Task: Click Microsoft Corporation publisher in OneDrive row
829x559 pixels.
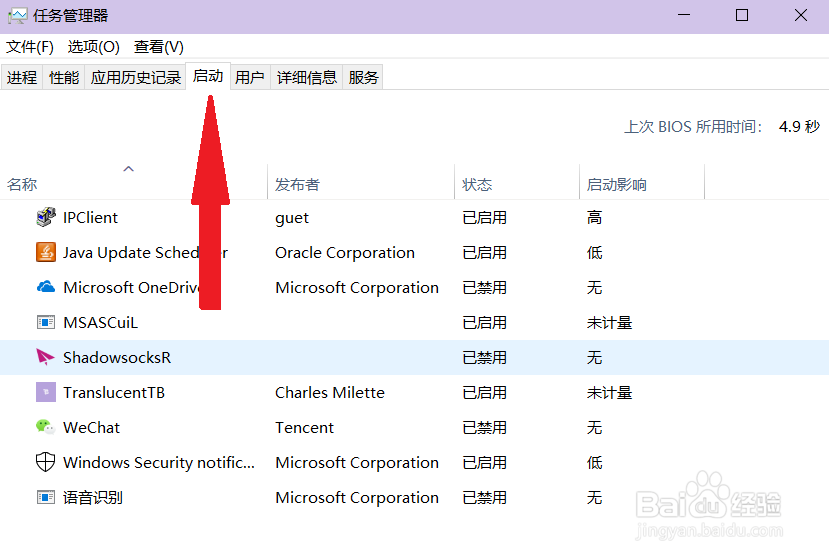Action: [357, 287]
